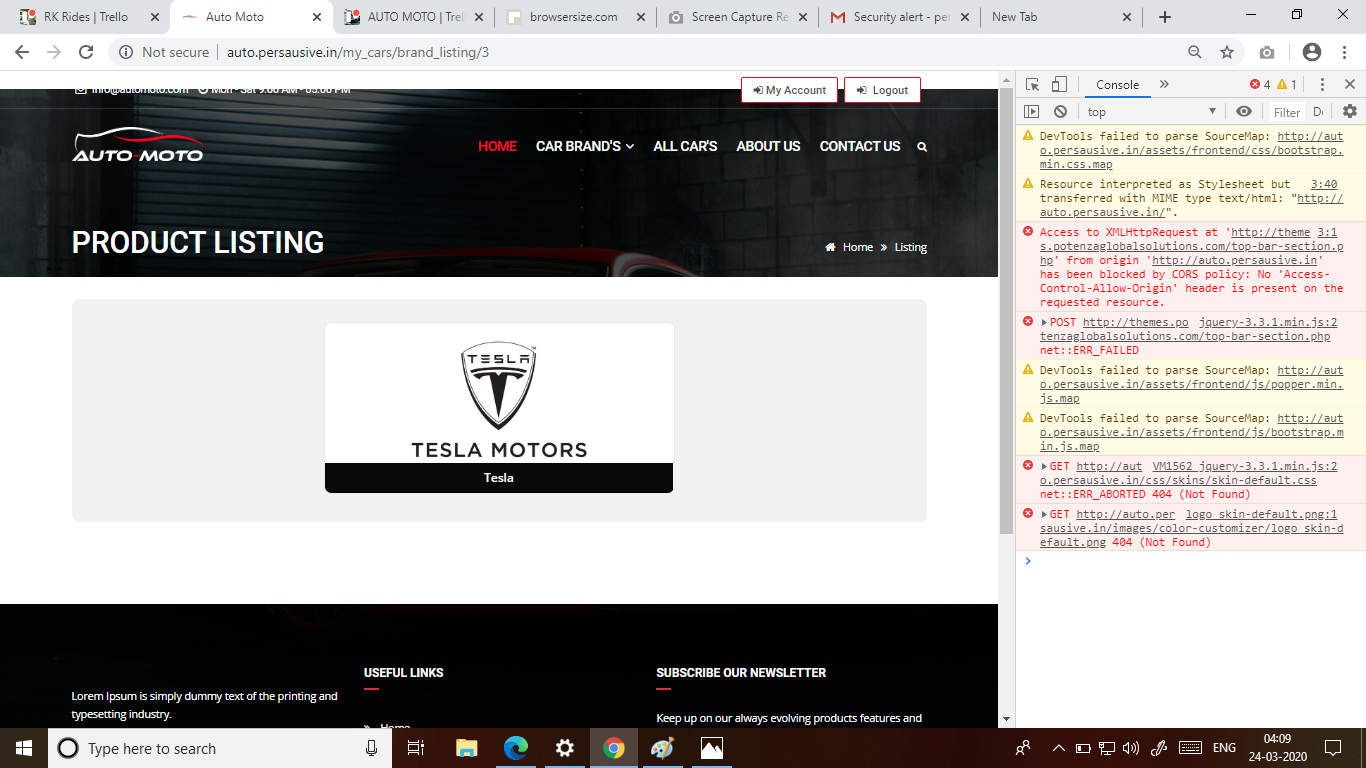Select the Console tab in DevTools

(1117, 85)
